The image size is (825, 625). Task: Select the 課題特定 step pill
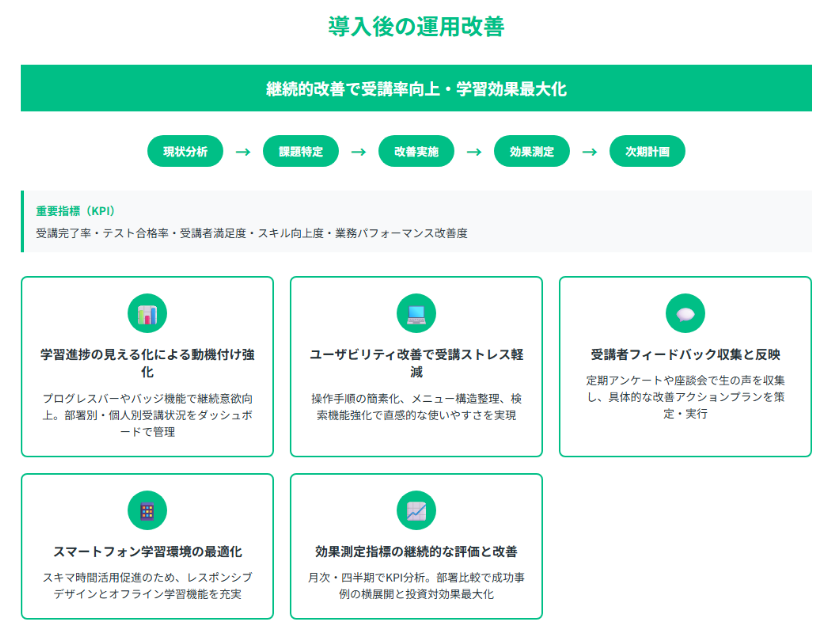300,152
